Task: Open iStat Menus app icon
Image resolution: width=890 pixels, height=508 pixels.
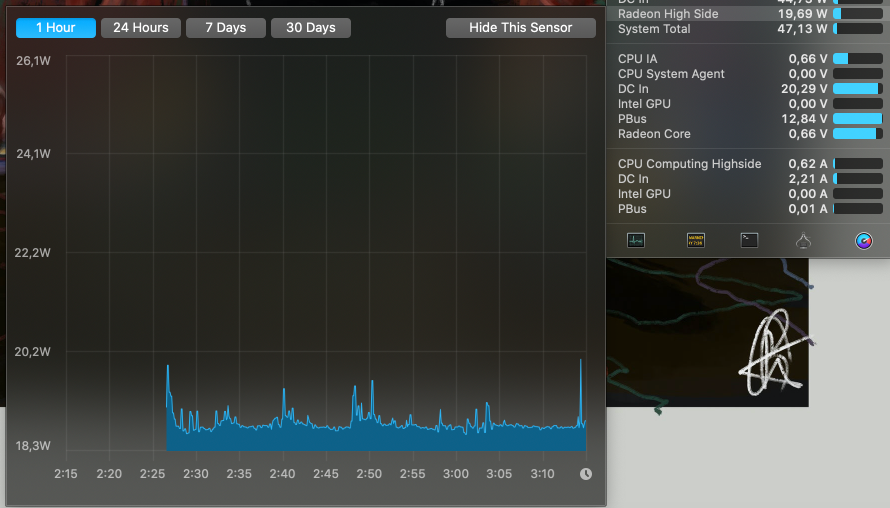Action: click(x=863, y=241)
